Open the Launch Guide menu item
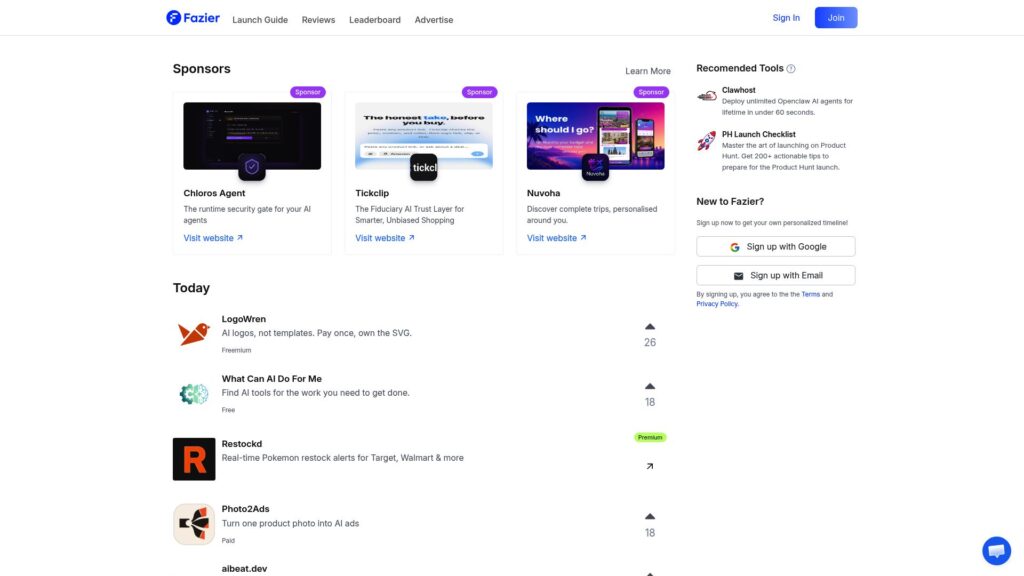The height and width of the screenshot is (576, 1024). (x=260, y=20)
